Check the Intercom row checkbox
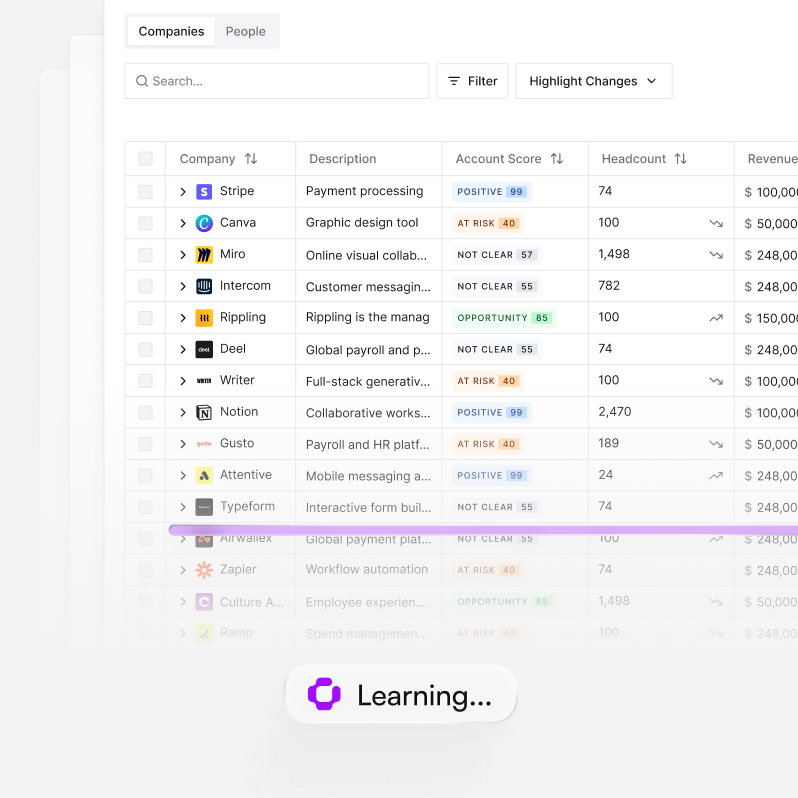Image resolution: width=798 pixels, height=798 pixels. pos(146,287)
